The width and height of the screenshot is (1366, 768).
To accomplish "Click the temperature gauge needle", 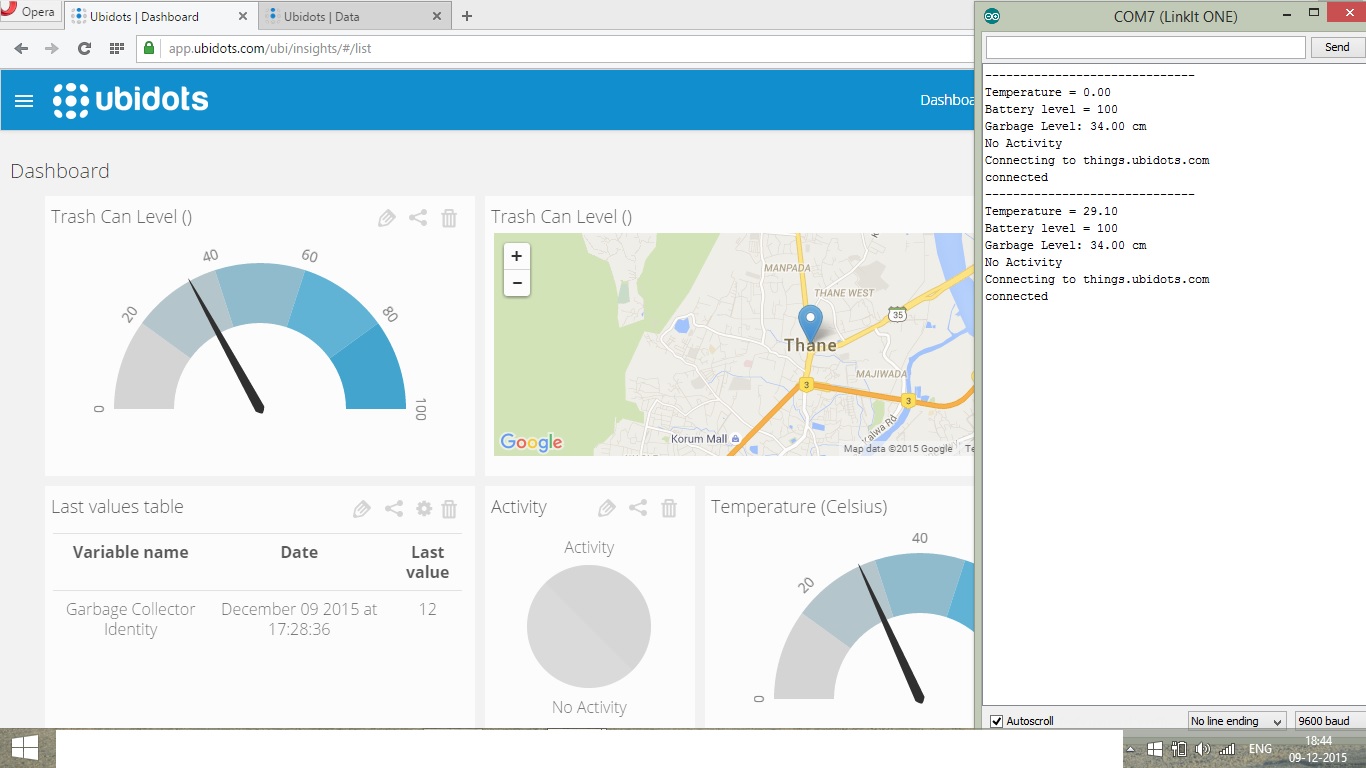I will (x=891, y=634).
